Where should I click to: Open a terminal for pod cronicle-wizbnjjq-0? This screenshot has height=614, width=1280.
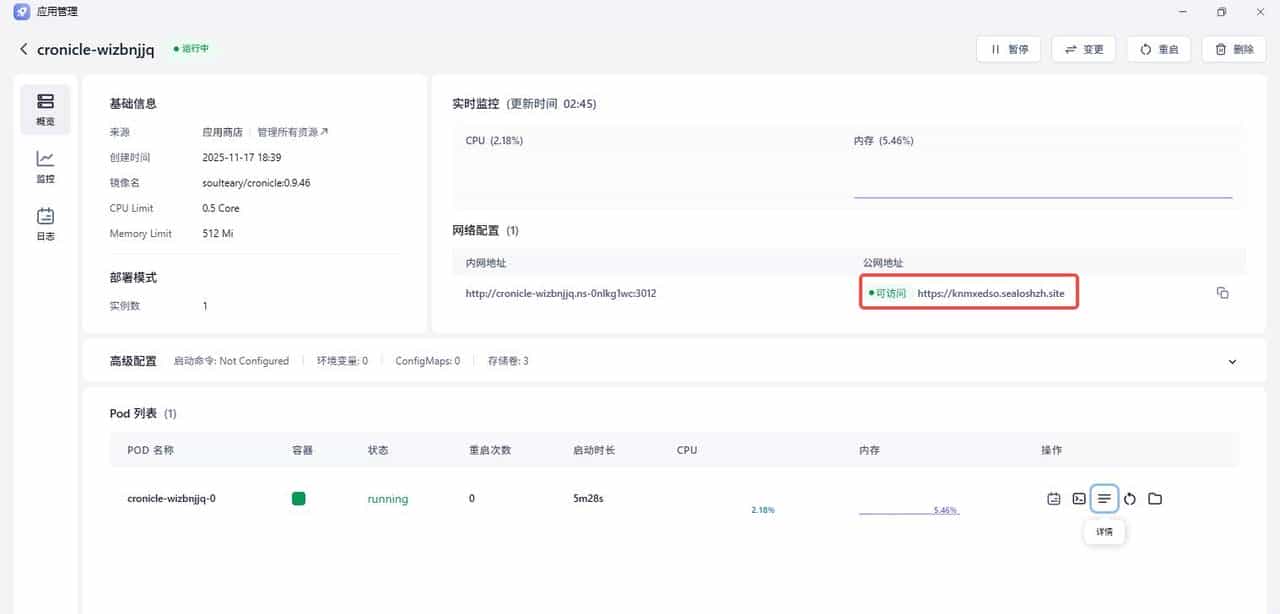pos(1078,498)
